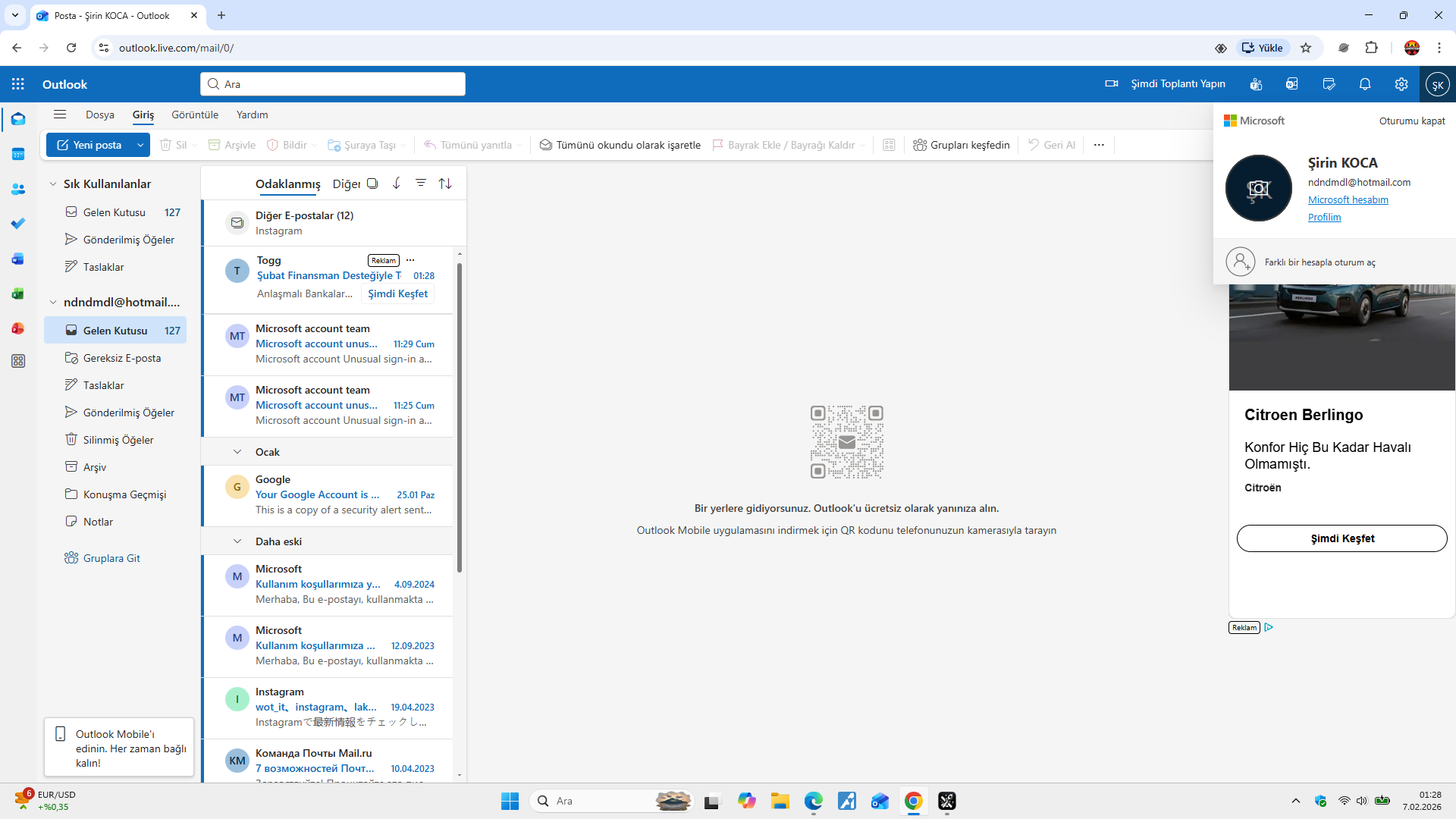Switch to the Giriş ribbon tab
Screen dimensions: 1456x819
tap(143, 115)
